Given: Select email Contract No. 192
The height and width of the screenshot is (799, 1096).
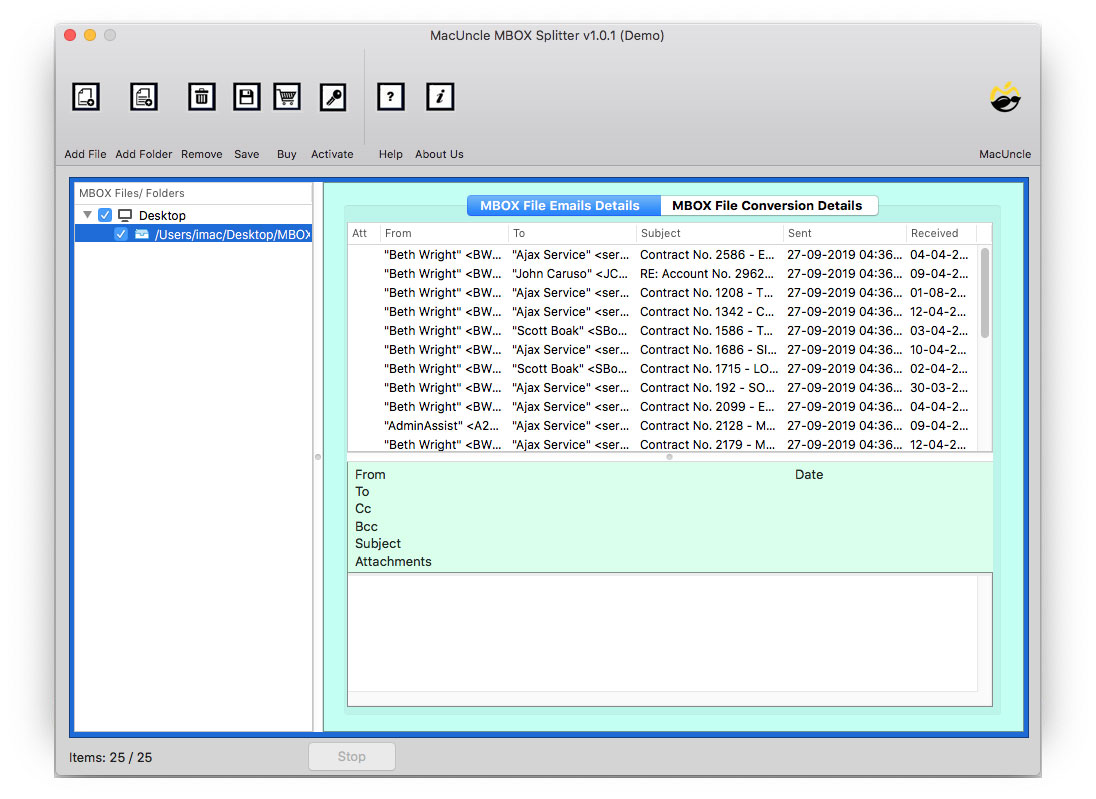Looking at the screenshot, I should pos(664,387).
